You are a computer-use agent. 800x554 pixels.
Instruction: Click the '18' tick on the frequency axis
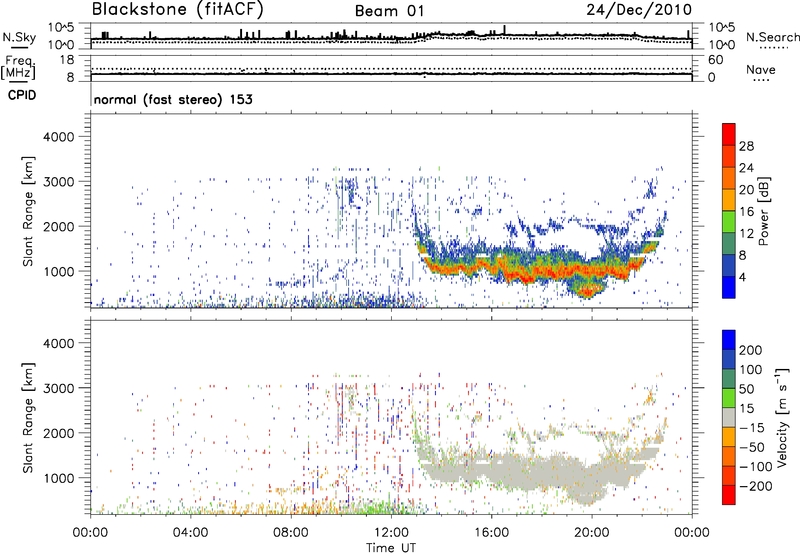pos(67,60)
